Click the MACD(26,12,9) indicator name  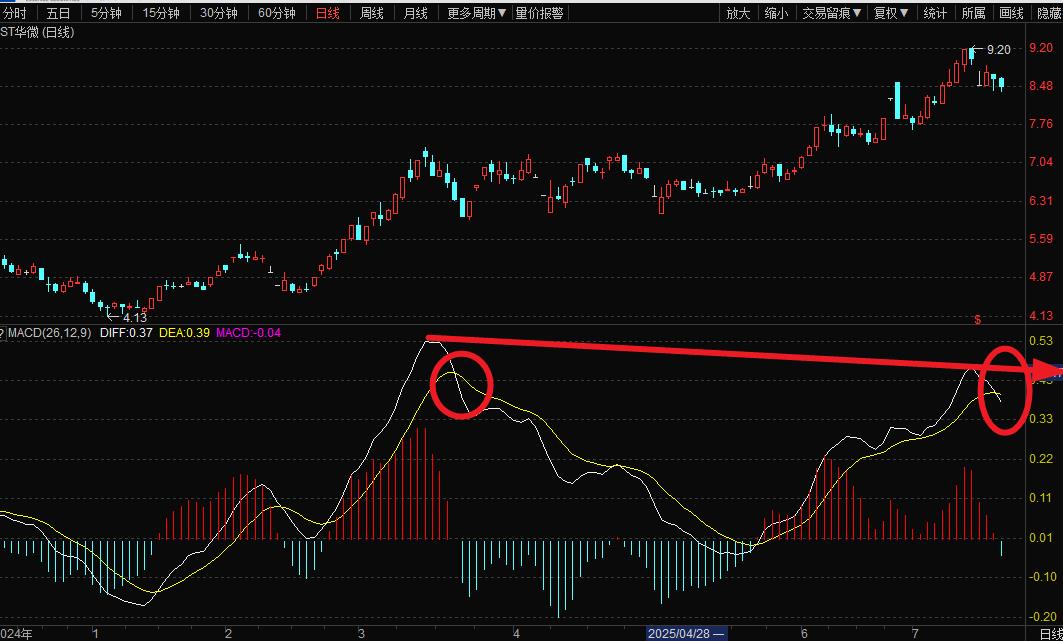[x=49, y=333]
